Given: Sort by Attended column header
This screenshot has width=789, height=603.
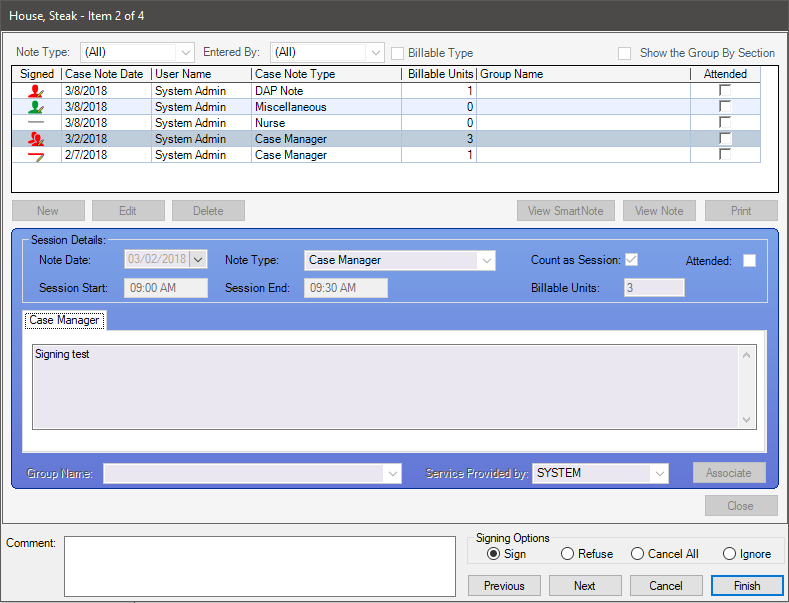Looking at the screenshot, I should pyautogui.click(x=725, y=74).
